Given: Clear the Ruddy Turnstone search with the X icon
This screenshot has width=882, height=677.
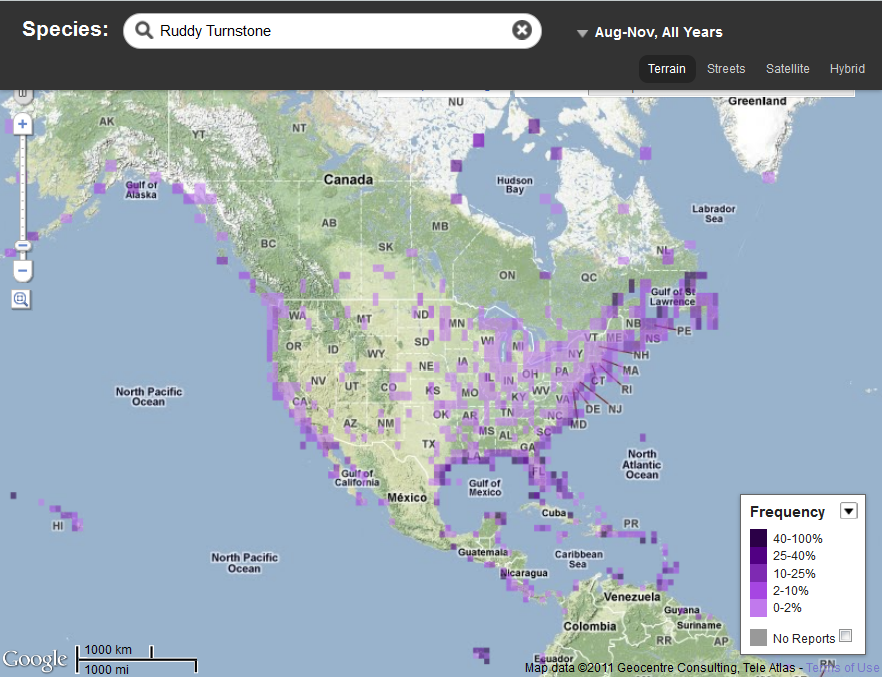Looking at the screenshot, I should (522, 29).
